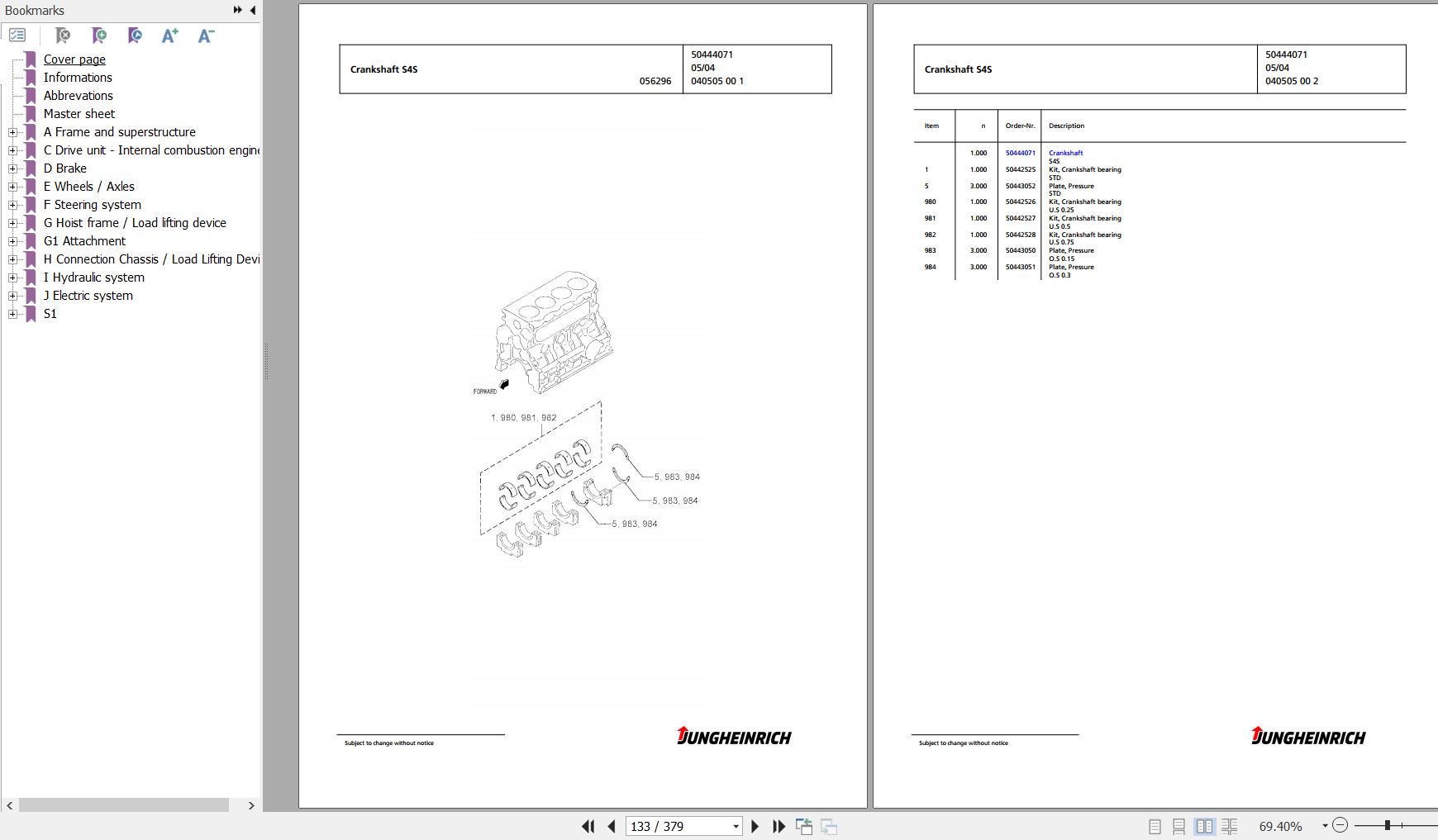Click the add new bookmark icon
The image size is (1438, 840).
pos(99,35)
